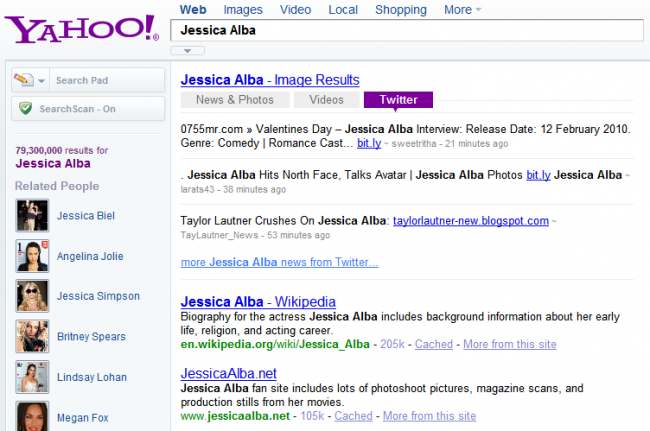Select the Web search tab

(x=193, y=10)
